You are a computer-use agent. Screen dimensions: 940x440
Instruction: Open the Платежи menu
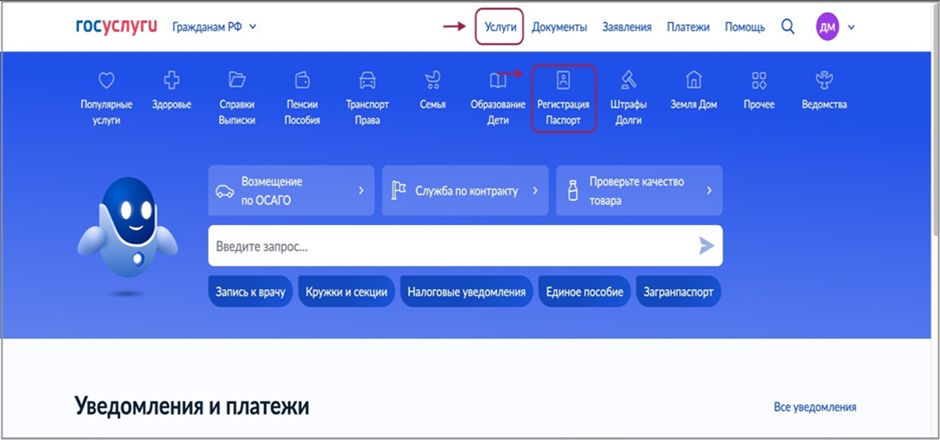click(x=688, y=27)
